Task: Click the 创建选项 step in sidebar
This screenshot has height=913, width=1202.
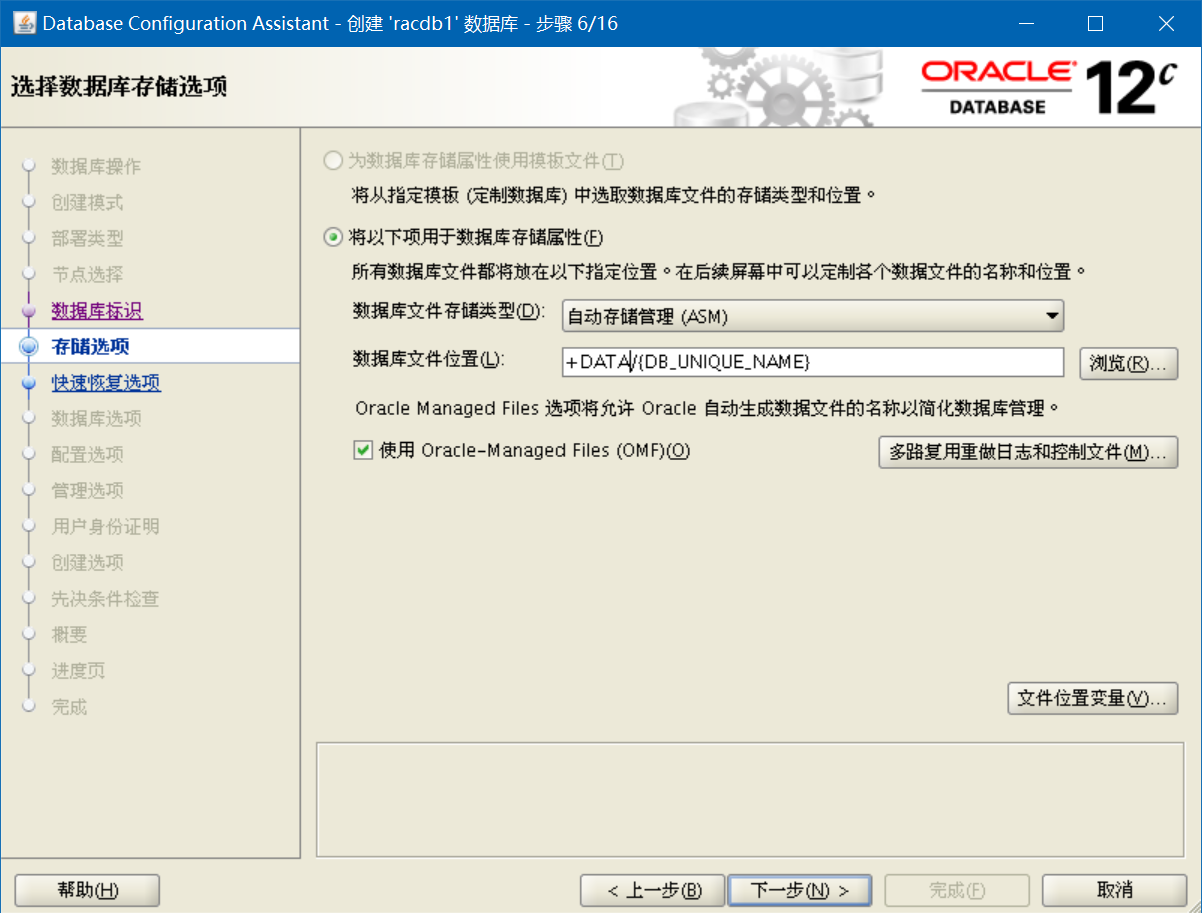Action: click(87, 562)
